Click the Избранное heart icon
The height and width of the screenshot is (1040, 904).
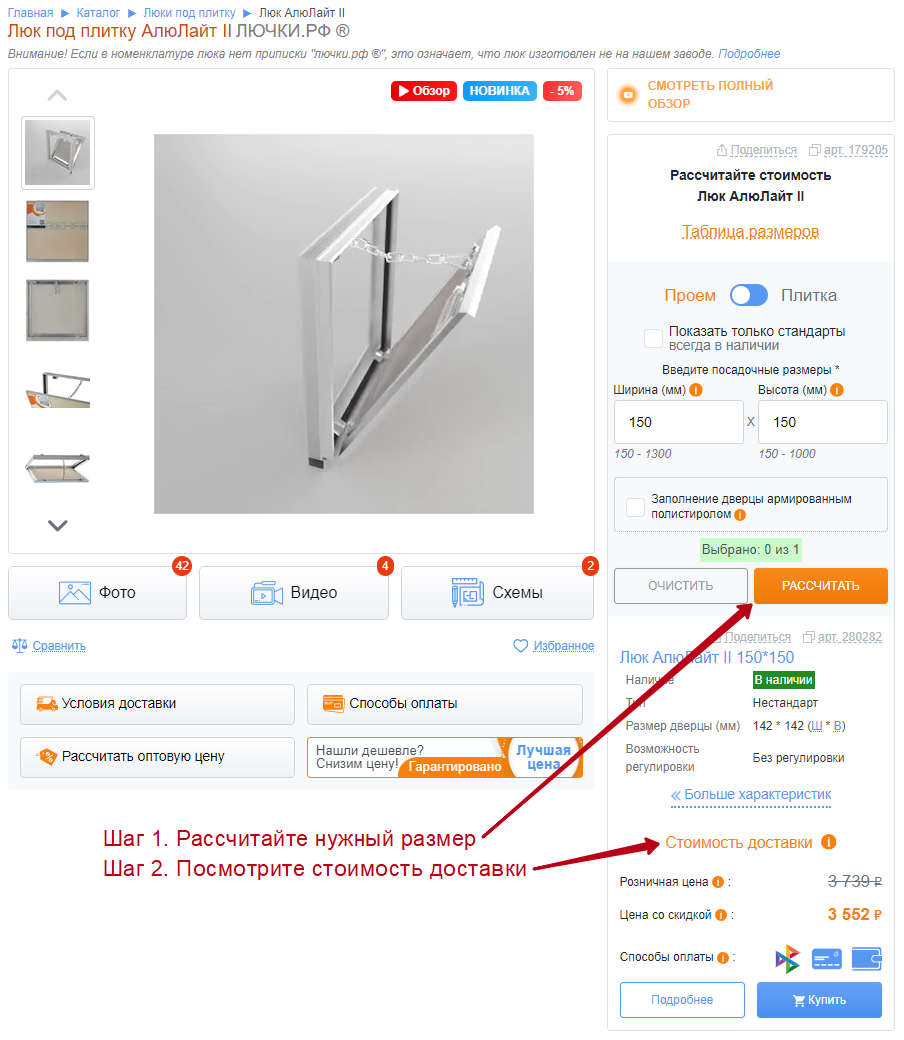[x=521, y=645]
